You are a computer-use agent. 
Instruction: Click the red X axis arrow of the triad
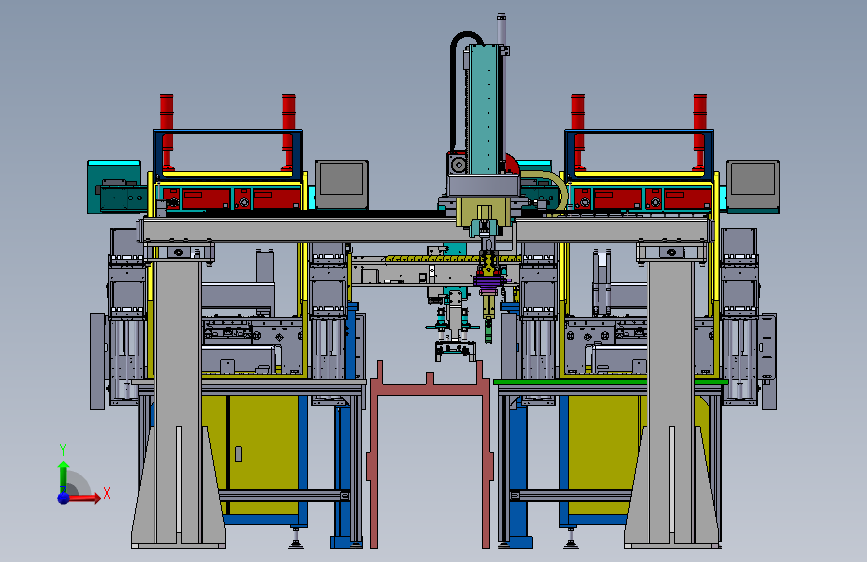(84, 498)
